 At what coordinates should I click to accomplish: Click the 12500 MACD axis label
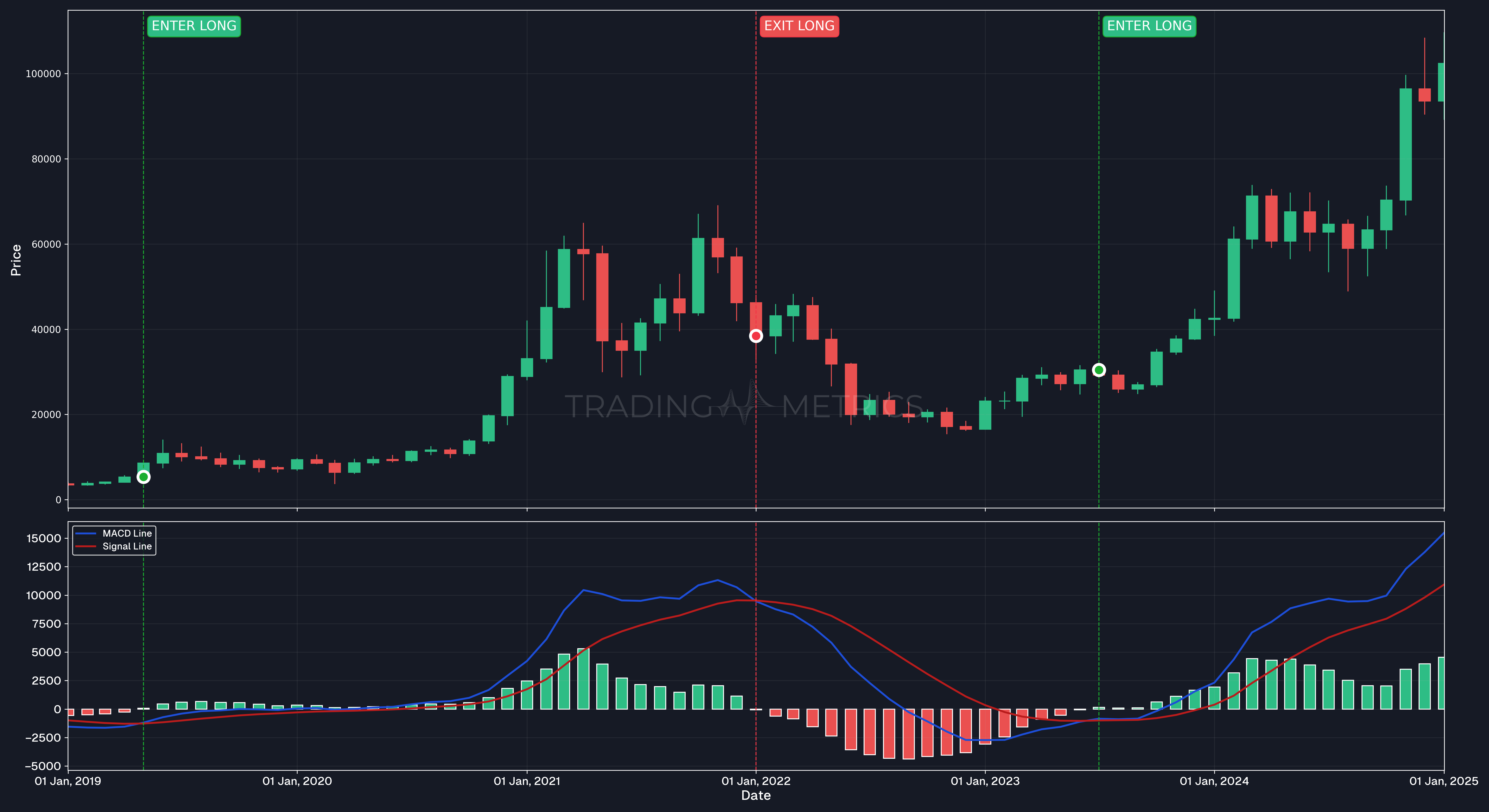[x=44, y=567]
